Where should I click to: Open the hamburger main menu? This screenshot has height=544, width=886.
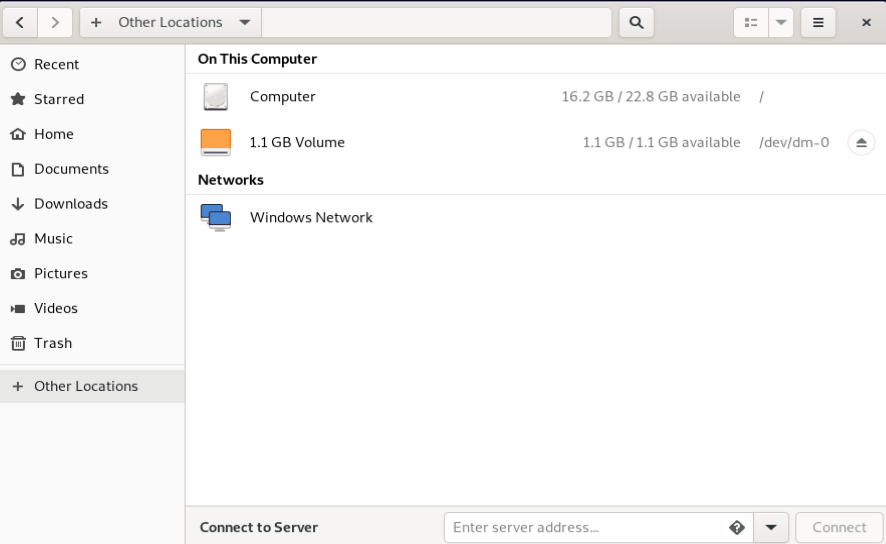tap(818, 23)
